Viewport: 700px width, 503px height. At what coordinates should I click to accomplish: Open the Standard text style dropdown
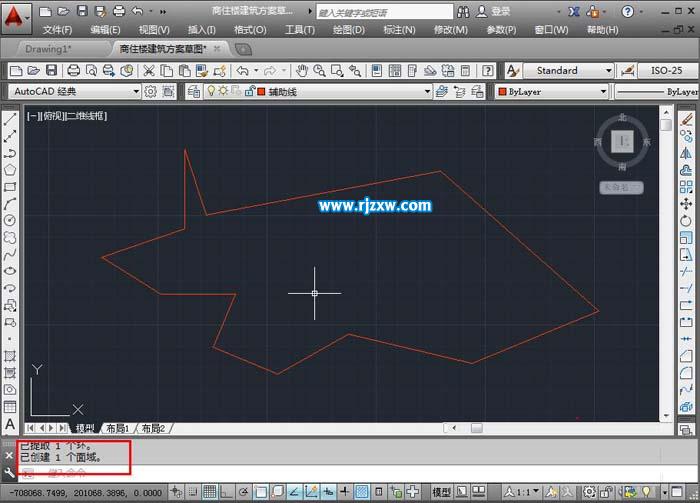point(568,71)
